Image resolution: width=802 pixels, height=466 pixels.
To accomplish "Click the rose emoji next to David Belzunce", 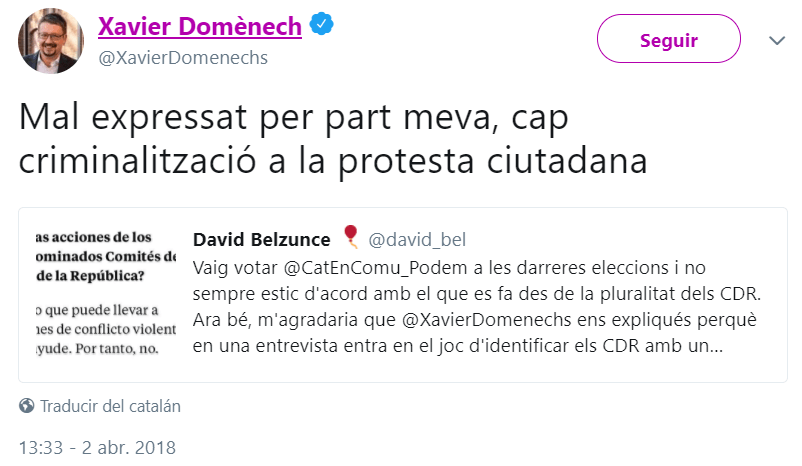I will [x=350, y=237].
